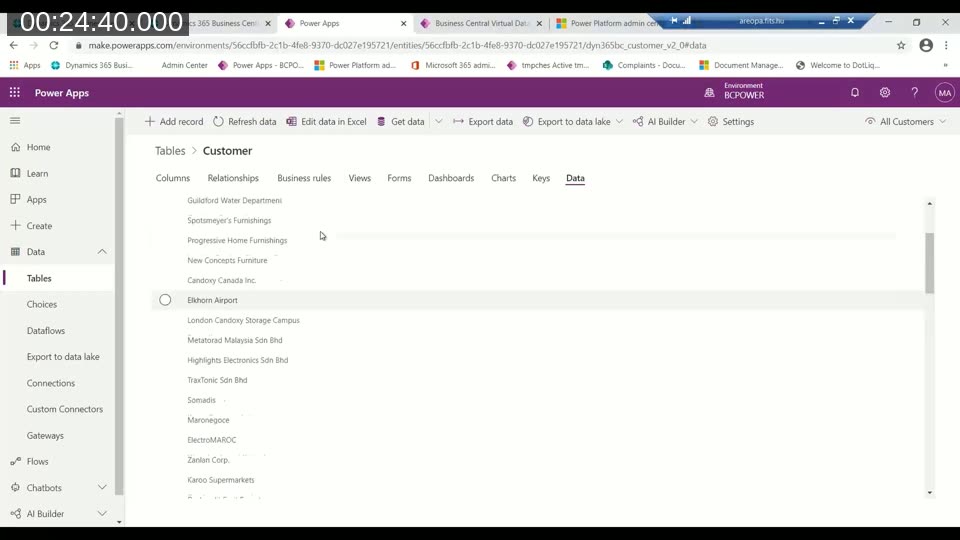
Task: Switch to the Dashboards tab
Action: 451,178
